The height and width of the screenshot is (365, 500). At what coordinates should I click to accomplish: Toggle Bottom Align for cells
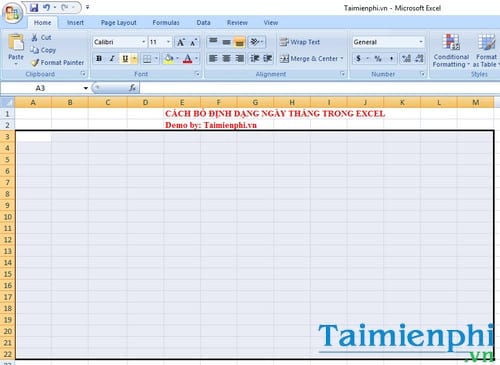coord(239,42)
